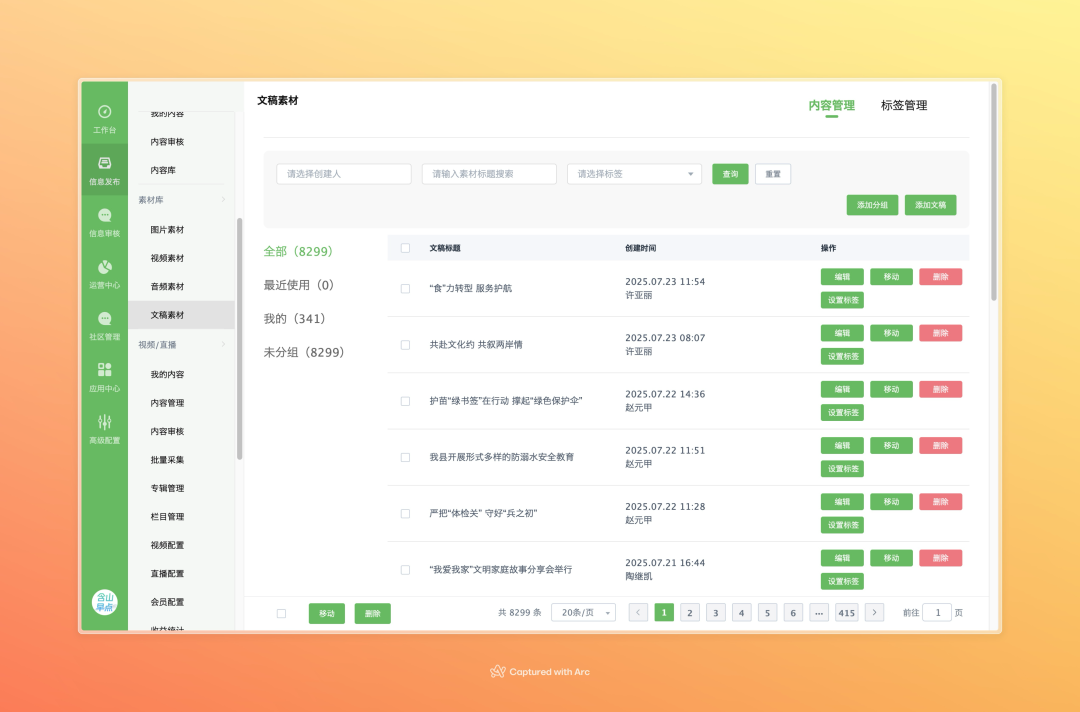Go to the next page arrow
Image resolution: width=1080 pixels, height=712 pixels.
click(875, 612)
